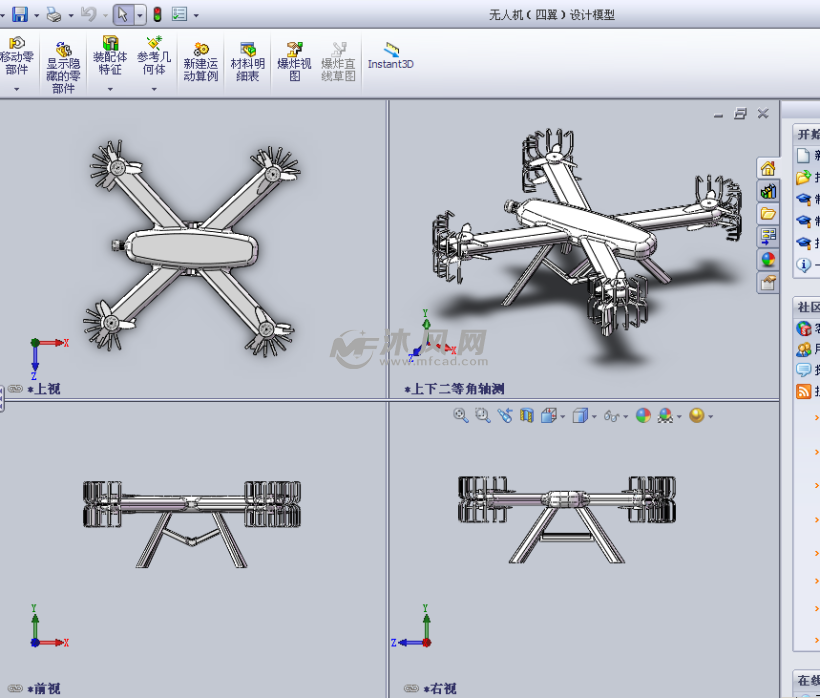
Task: Expand the Assembly Features (装配体特征) dropdown
Action: 109,89
